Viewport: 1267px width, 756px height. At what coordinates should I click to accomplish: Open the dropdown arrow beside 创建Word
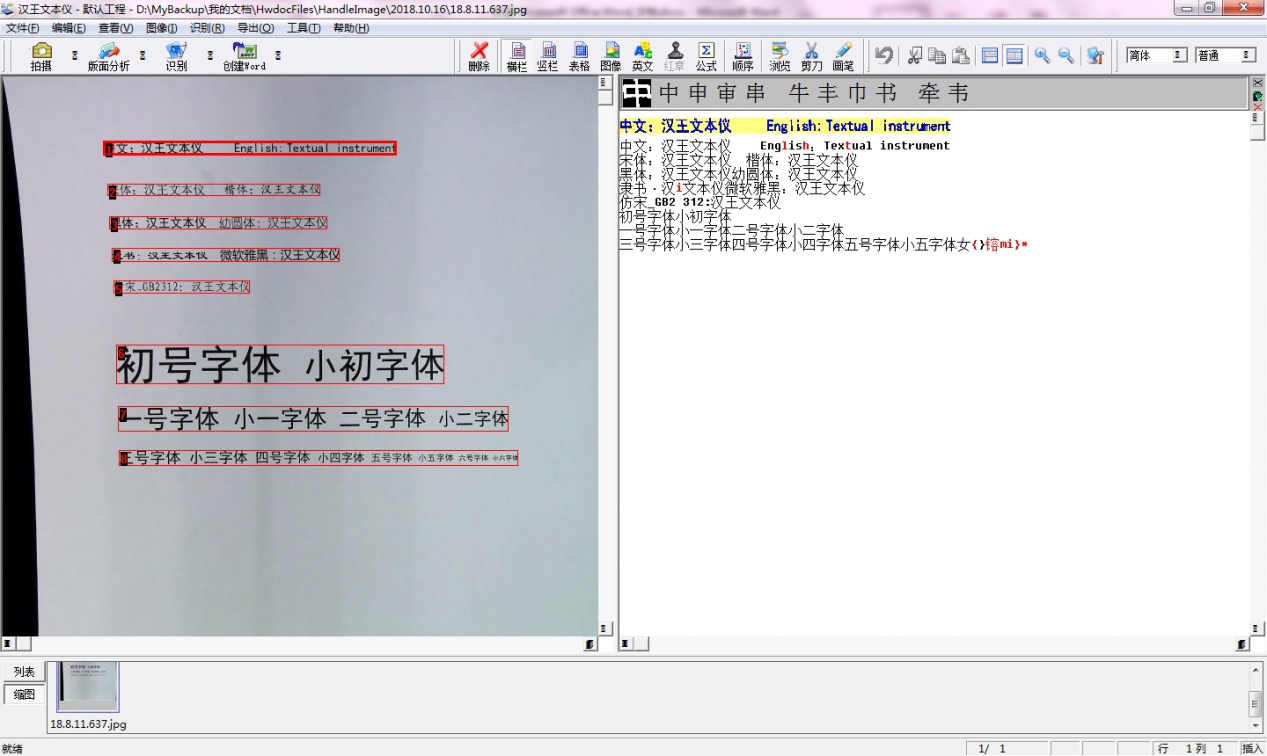[278, 56]
